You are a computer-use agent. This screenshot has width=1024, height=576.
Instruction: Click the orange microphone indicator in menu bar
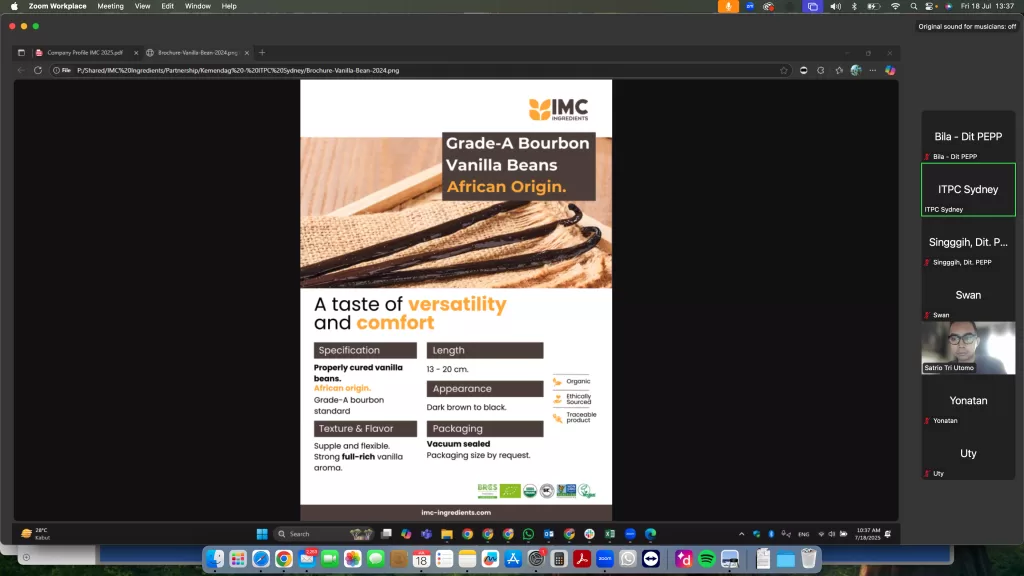[x=729, y=6]
